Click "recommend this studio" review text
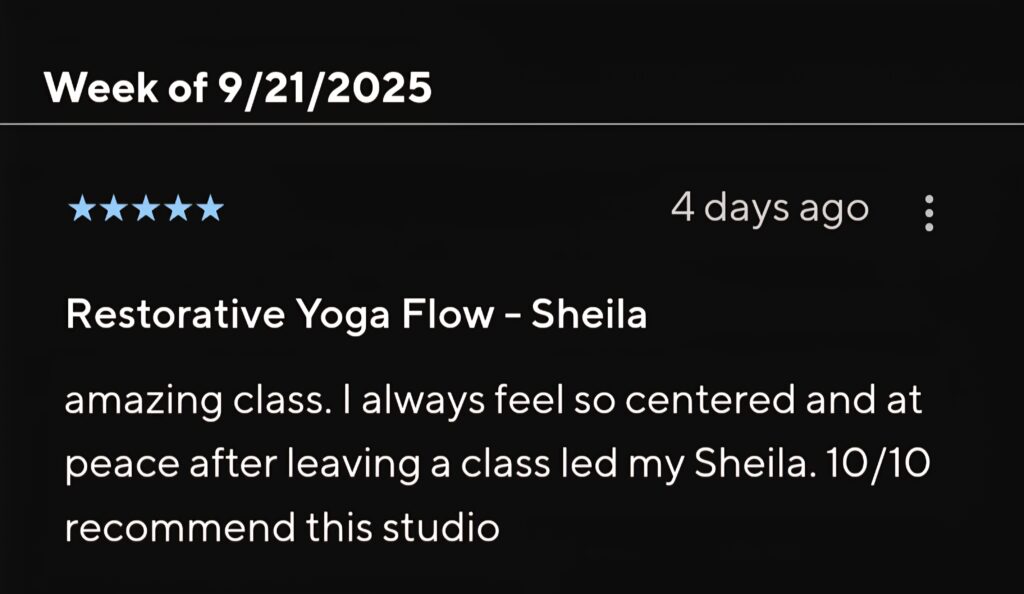Viewport: 1024px width, 594px height. [x=282, y=526]
